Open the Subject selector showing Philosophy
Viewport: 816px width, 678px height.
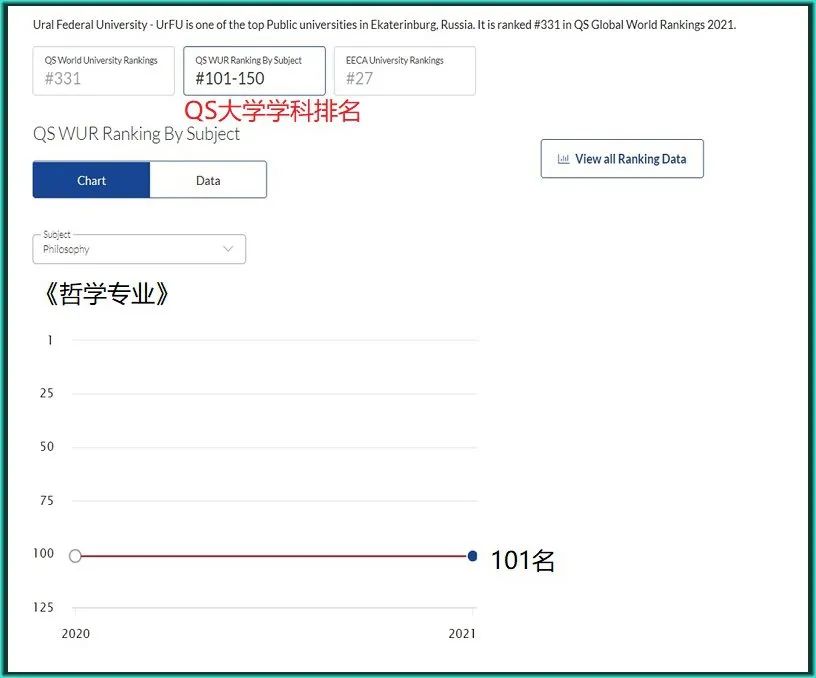[139, 249]
